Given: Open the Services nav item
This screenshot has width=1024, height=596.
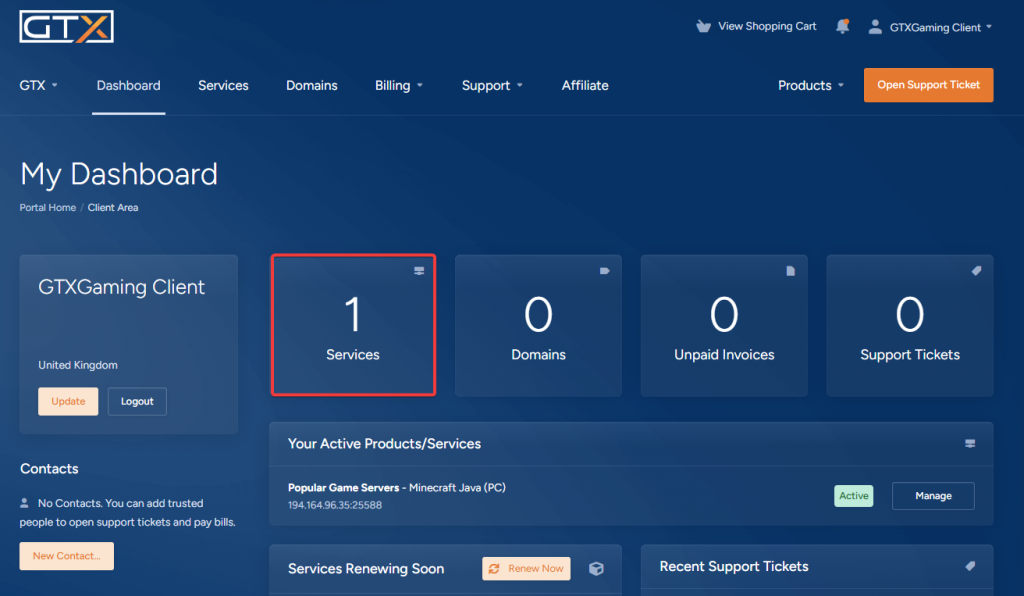Looking at the screenshot, I should click(223, 86).
